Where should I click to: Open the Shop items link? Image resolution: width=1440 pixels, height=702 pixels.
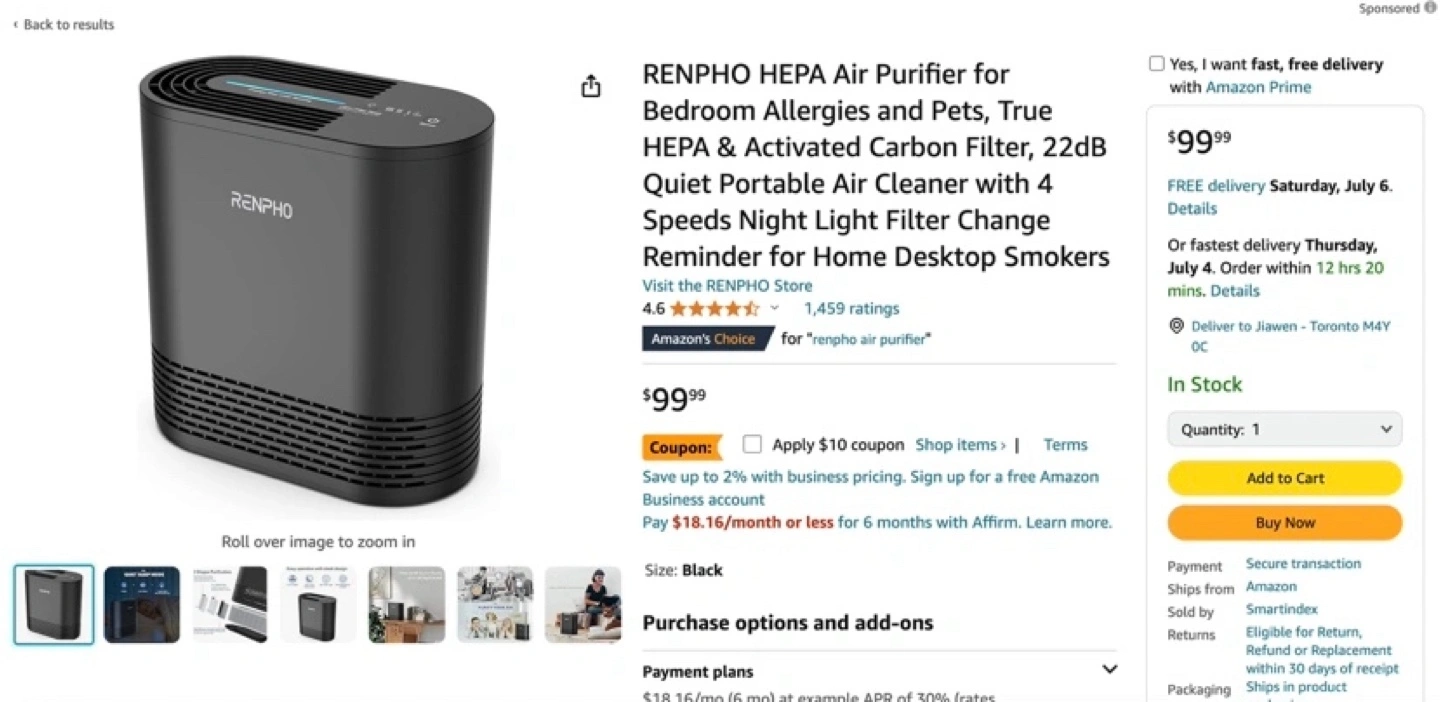click(960, 444)
